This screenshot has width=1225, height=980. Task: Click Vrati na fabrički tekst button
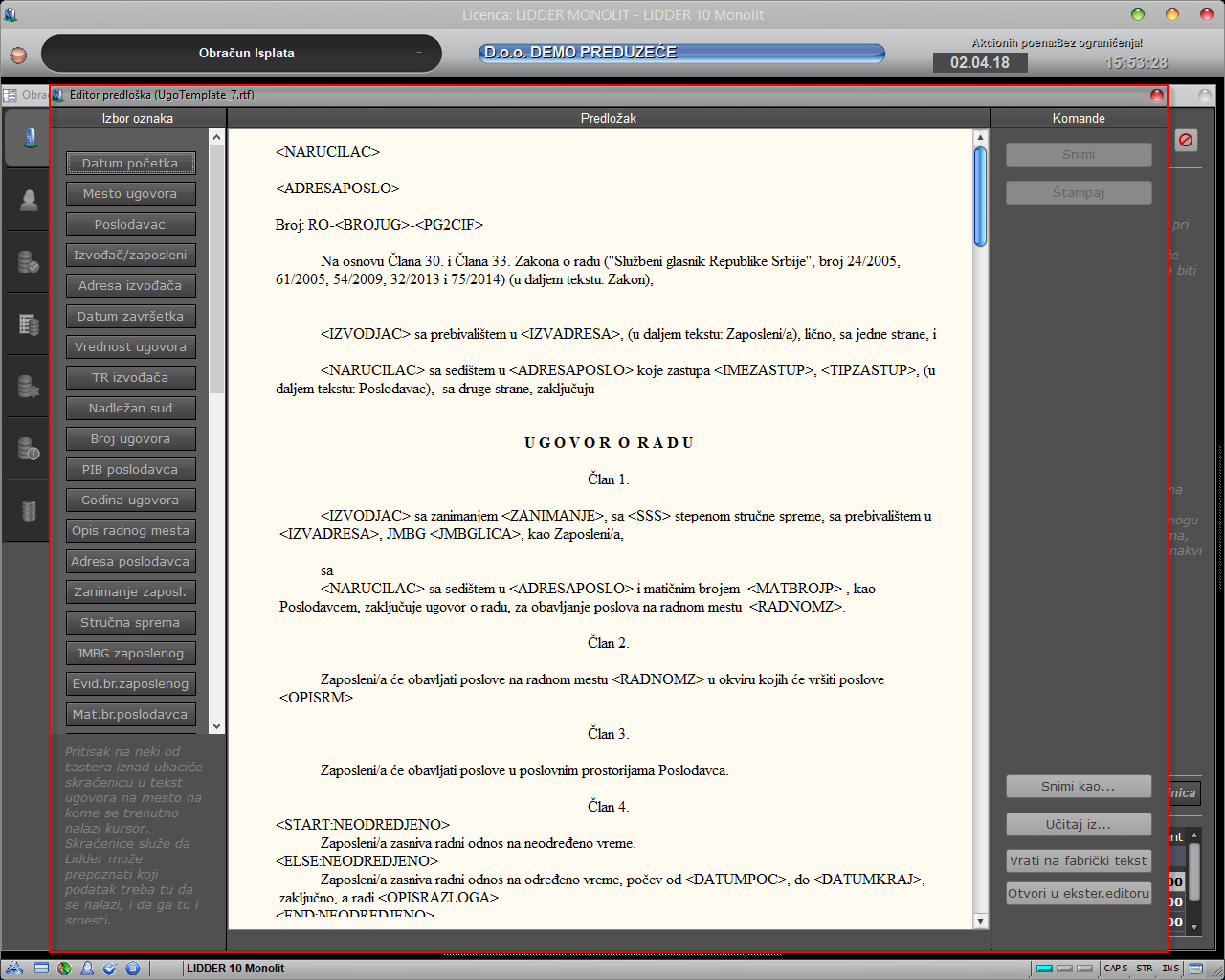(1079, 860)
